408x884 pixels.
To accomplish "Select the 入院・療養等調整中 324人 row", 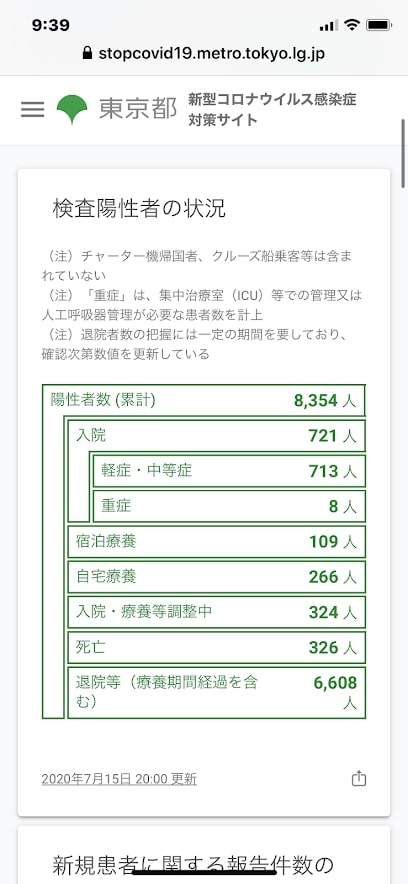I will 216,612.
